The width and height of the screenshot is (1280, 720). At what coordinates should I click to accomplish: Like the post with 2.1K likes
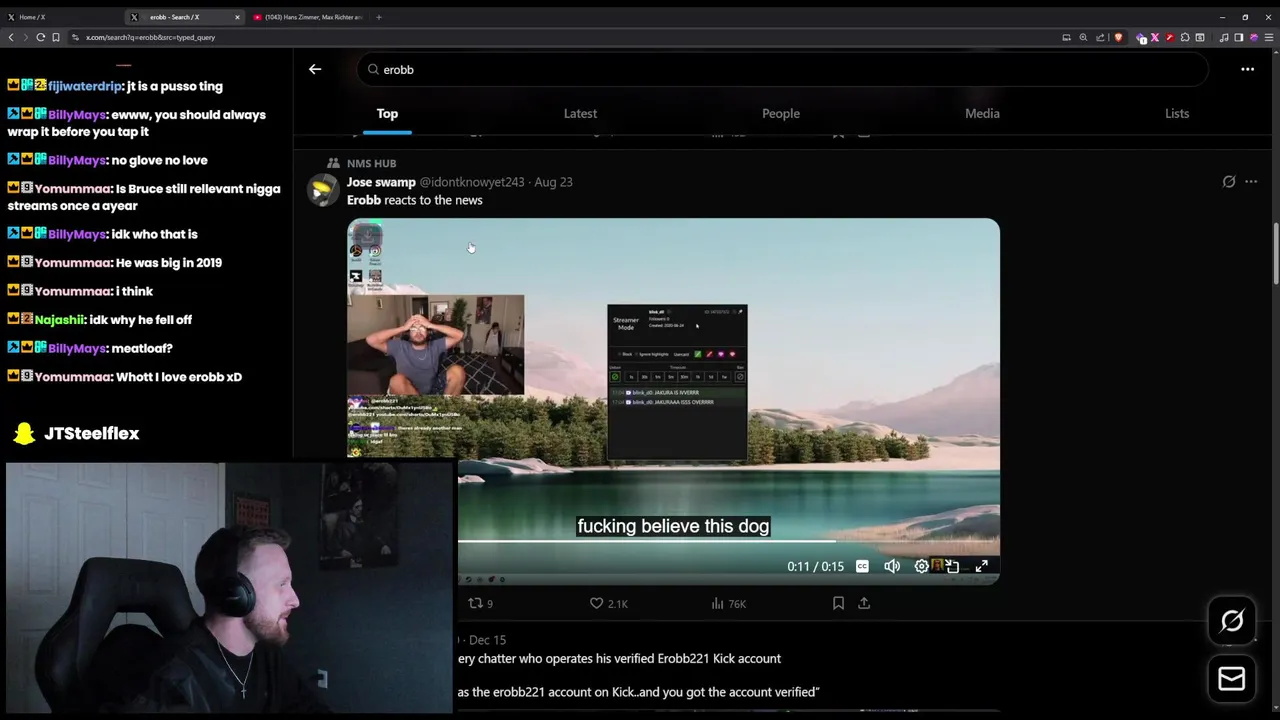tap(608, 603)
